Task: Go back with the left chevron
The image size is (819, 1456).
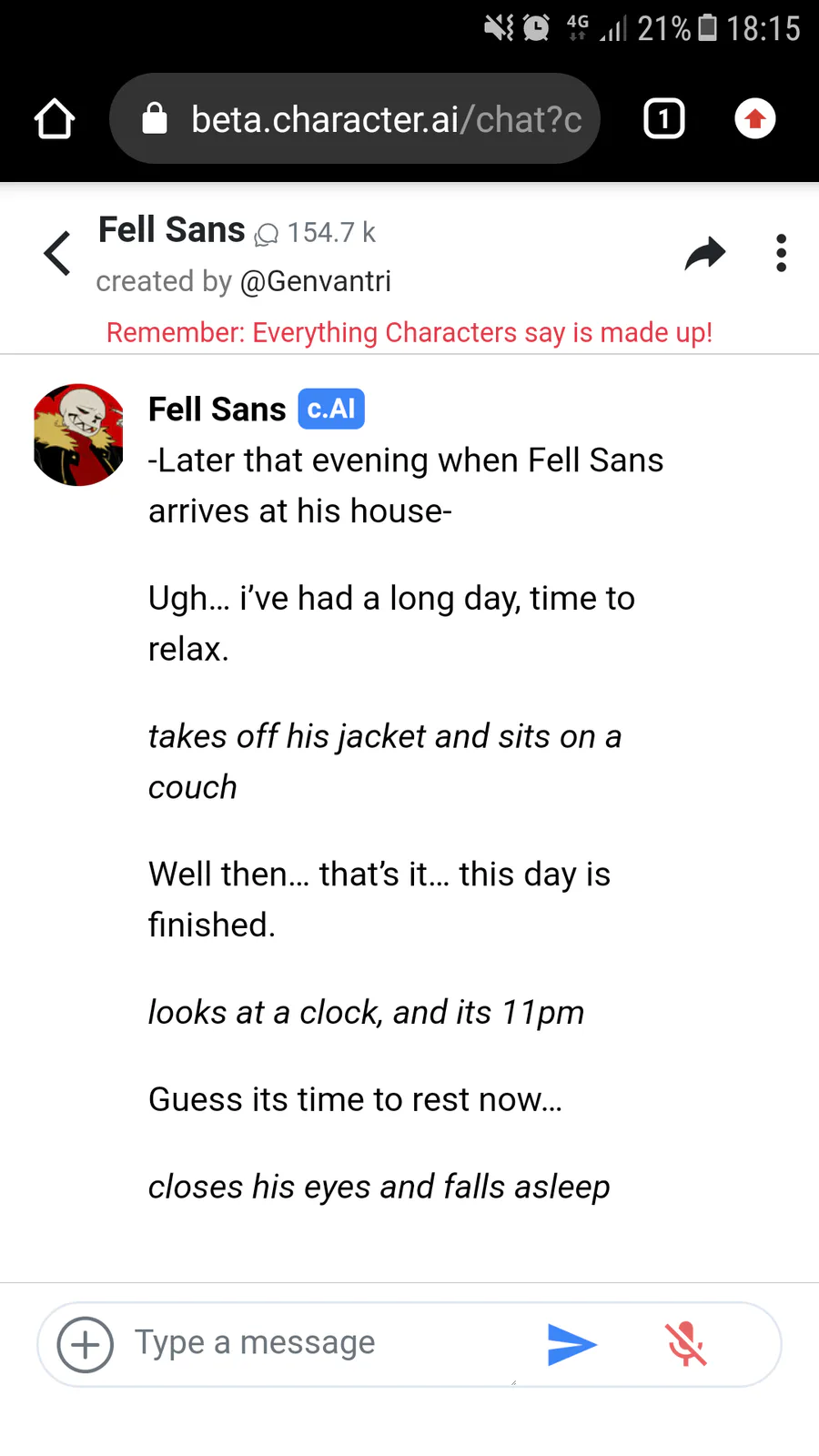Action: (x=57, y=253)
